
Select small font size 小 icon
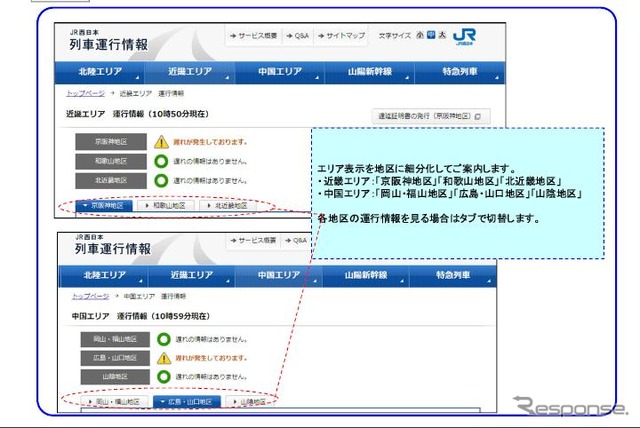pyautogui.click(x=420, y=35)
